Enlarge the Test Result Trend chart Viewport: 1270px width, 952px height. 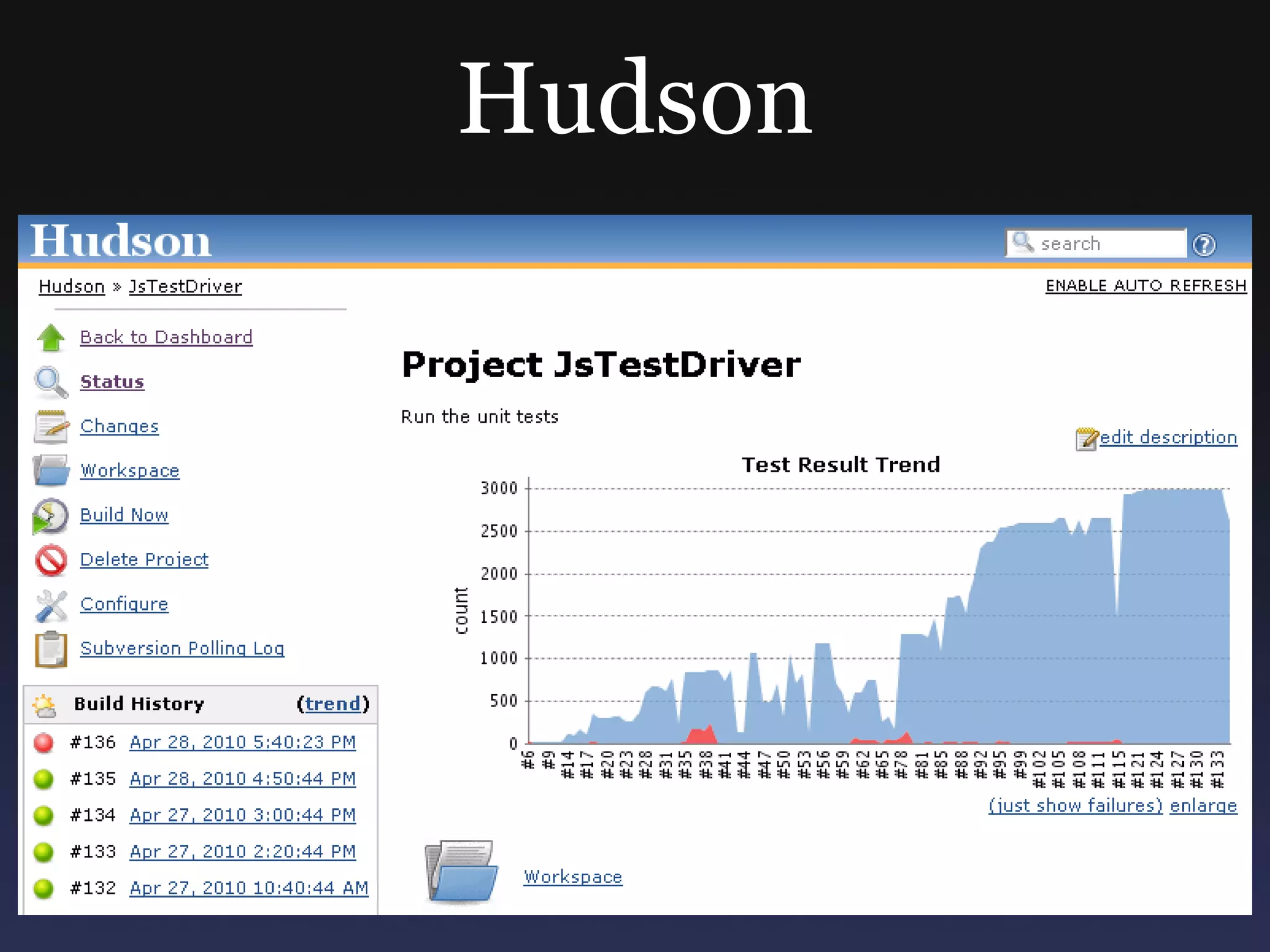(1203, 805)
